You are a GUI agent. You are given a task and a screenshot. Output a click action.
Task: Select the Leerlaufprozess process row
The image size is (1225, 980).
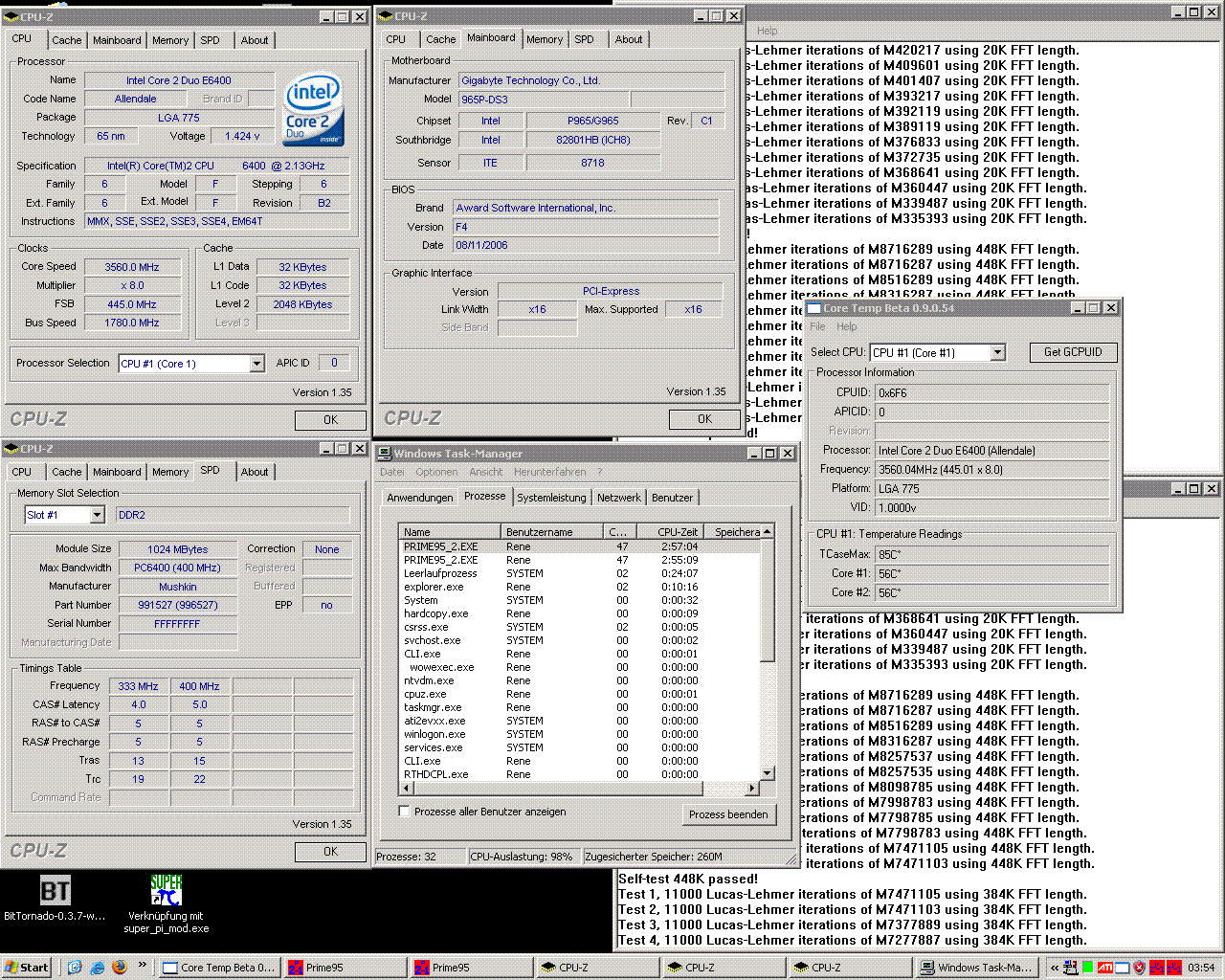pyautogui.click(x=579, y=573)
